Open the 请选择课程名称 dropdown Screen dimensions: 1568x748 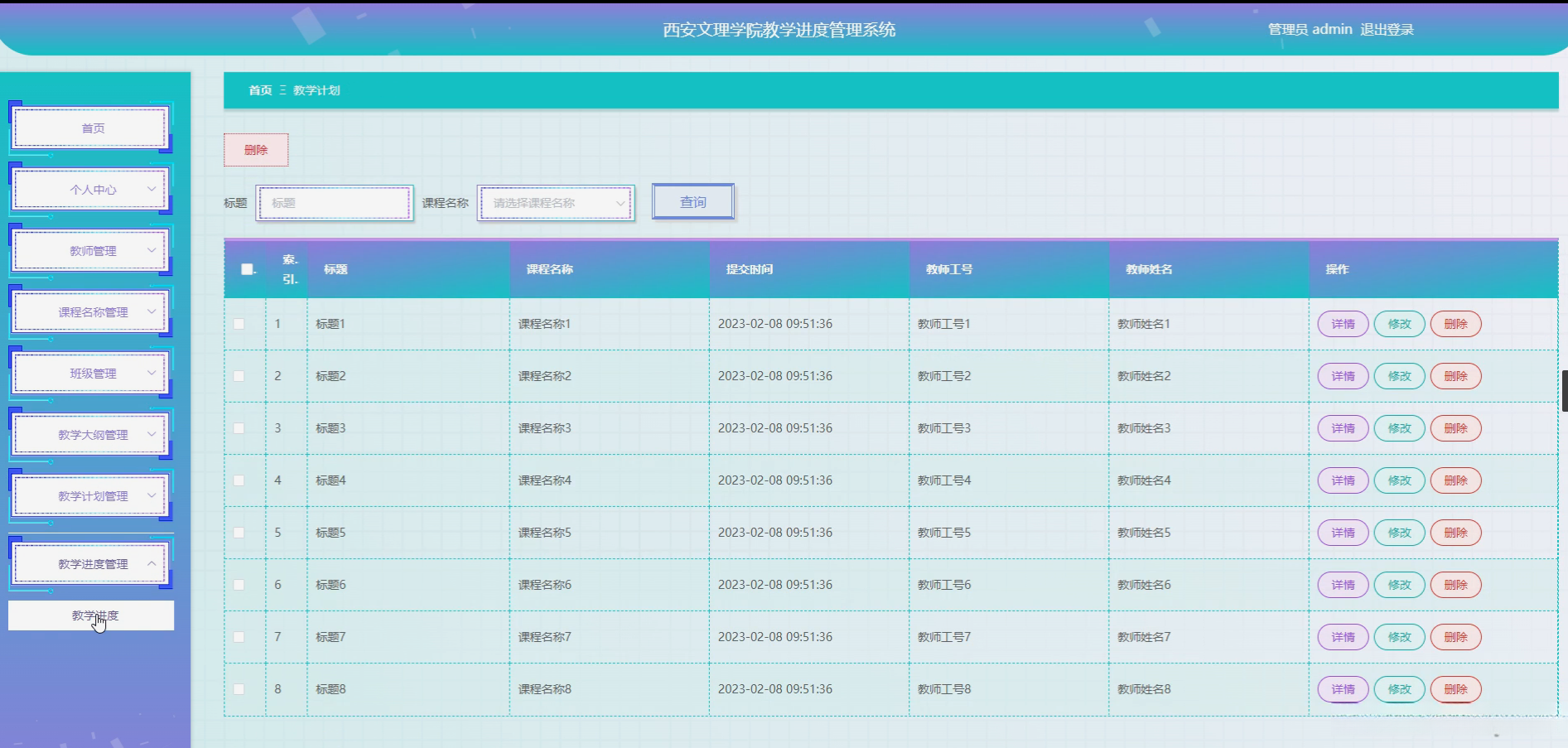pyautogui.click(x=556, y=203)
